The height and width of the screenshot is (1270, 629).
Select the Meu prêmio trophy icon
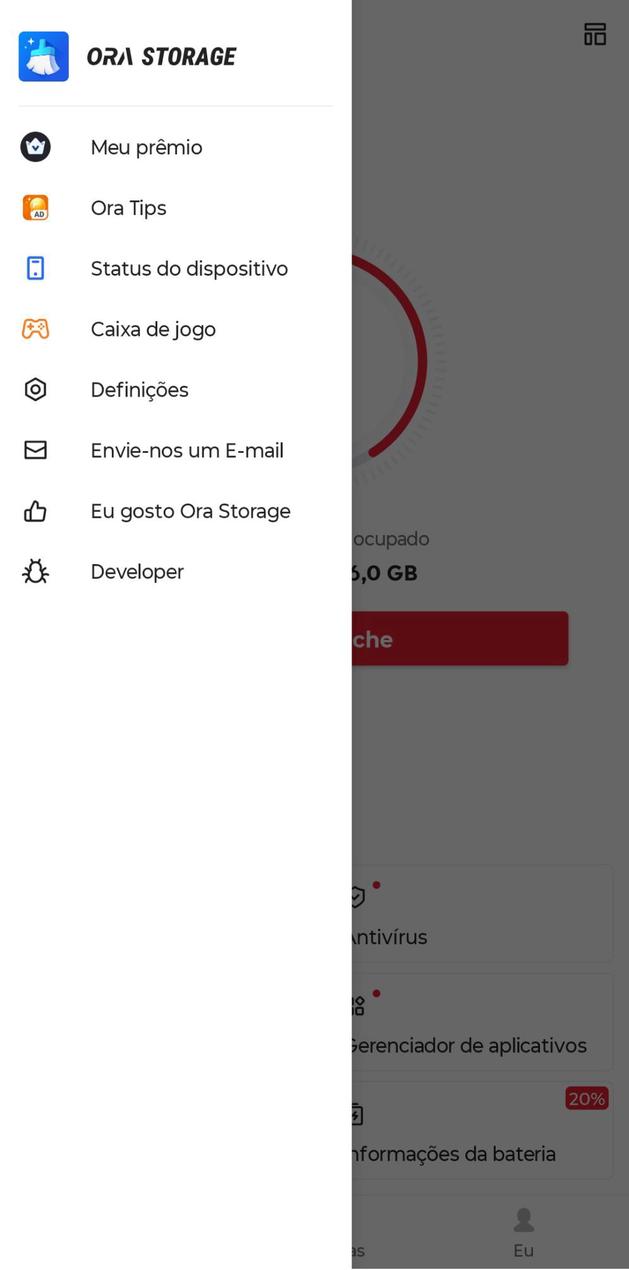[x=35, y=146]
